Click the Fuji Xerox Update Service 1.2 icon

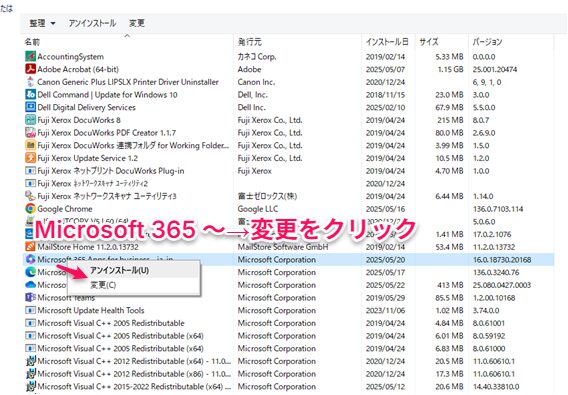pos(30,158)
